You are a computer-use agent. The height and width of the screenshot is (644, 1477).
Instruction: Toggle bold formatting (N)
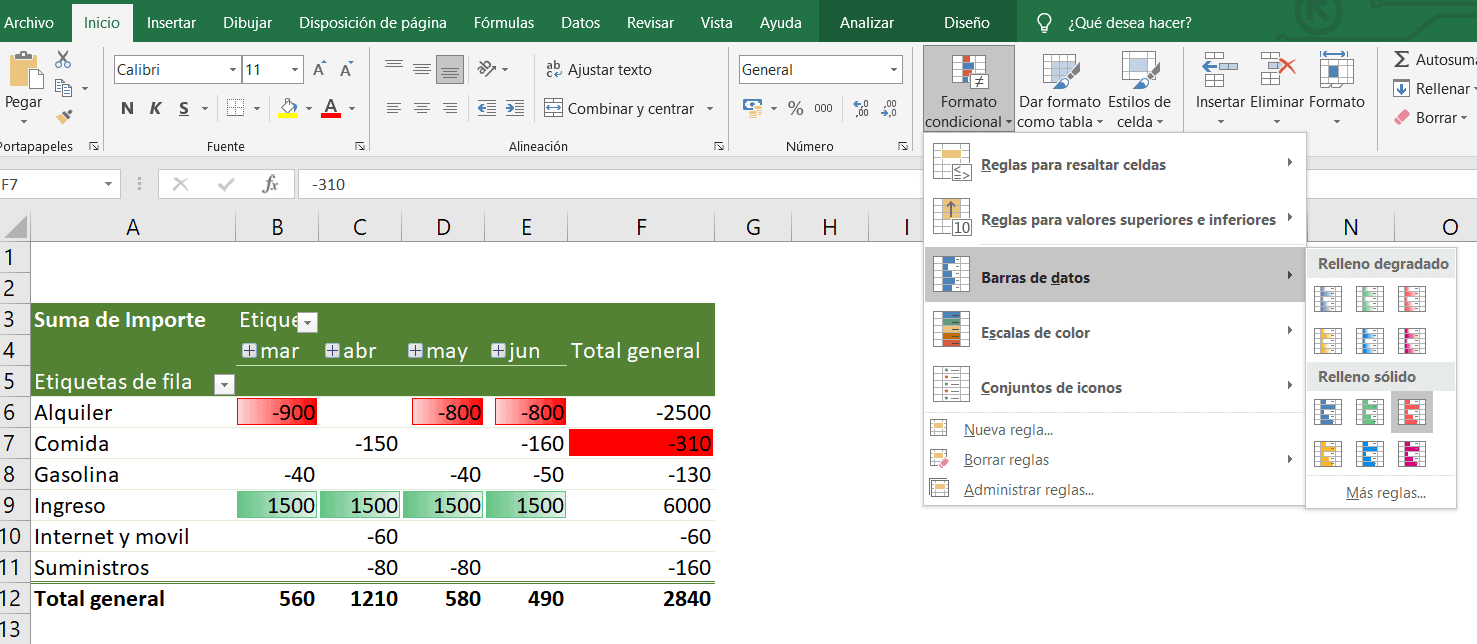(127, 108)
